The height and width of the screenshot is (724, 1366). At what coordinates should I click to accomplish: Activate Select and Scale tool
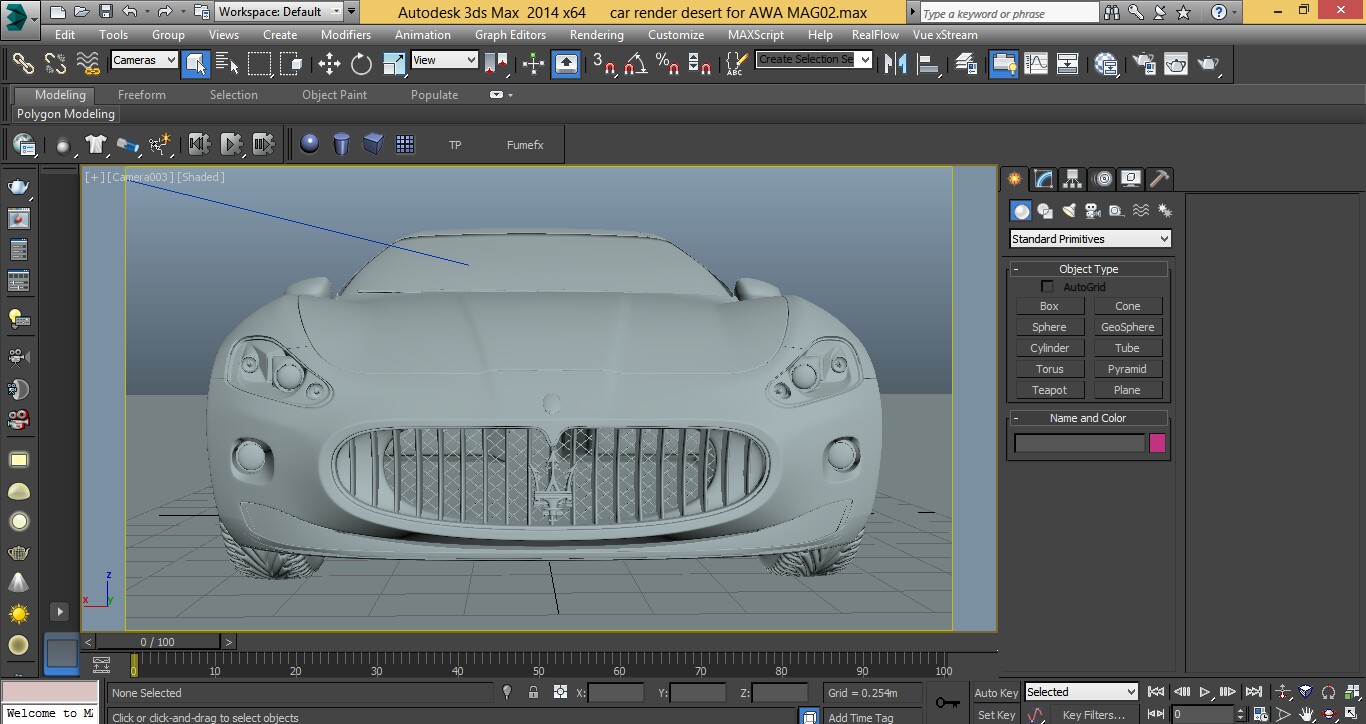pos(394,63)
